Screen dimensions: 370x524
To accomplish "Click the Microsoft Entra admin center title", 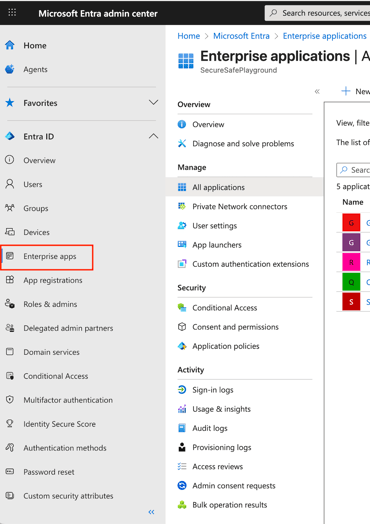I will 98,13.
